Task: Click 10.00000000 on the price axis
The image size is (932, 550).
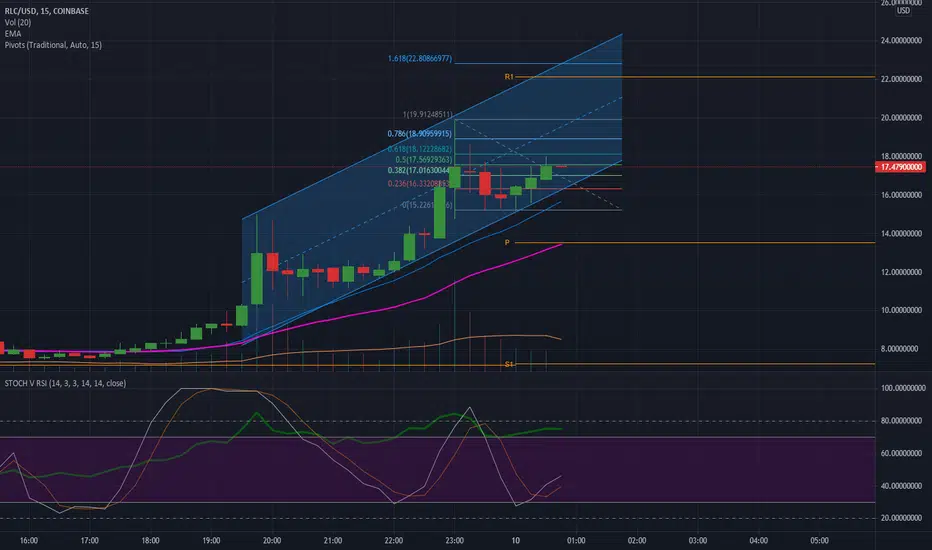Action: point(901,310)
